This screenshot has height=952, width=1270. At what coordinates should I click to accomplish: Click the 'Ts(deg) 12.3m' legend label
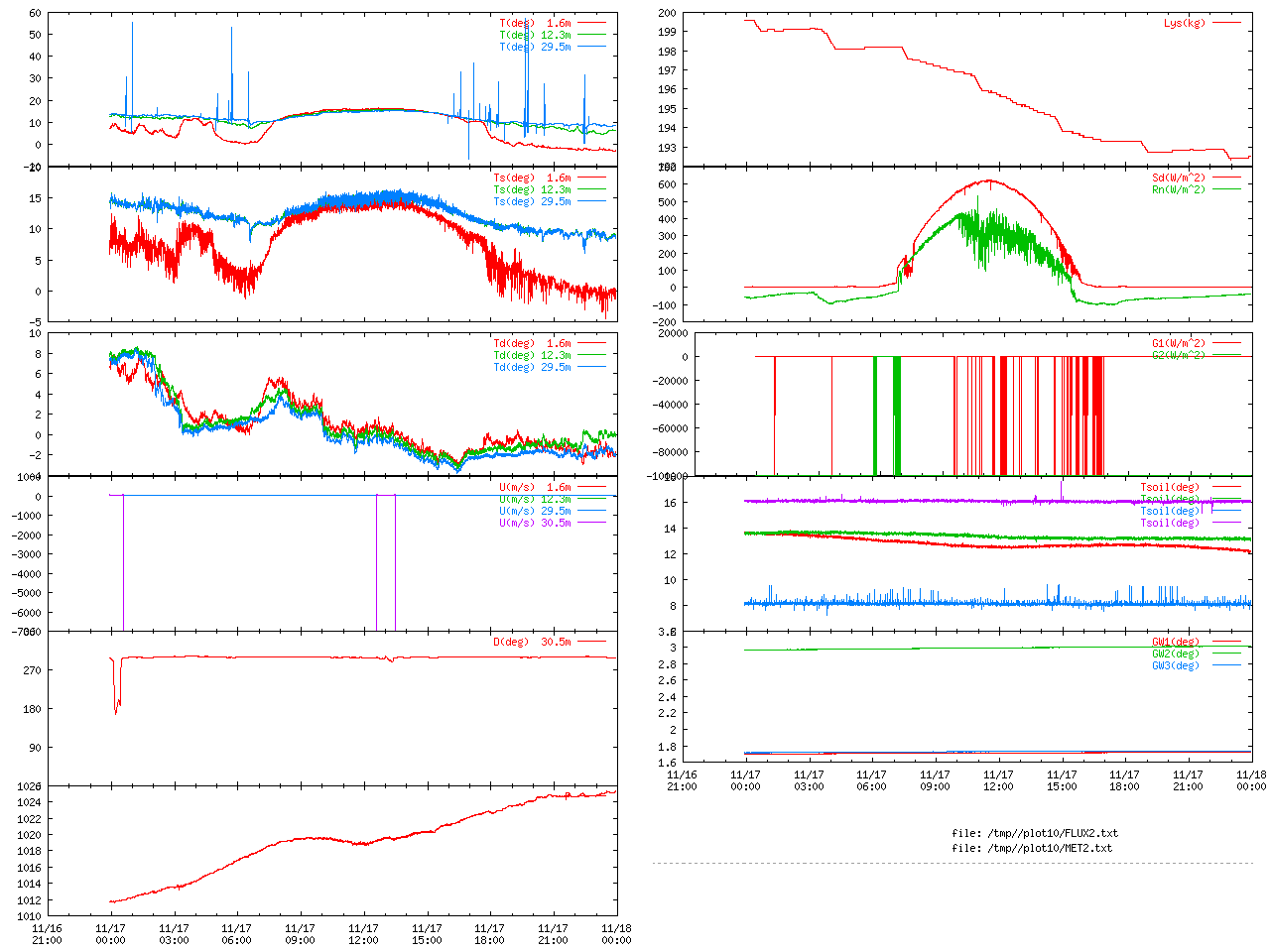point(533,190)
